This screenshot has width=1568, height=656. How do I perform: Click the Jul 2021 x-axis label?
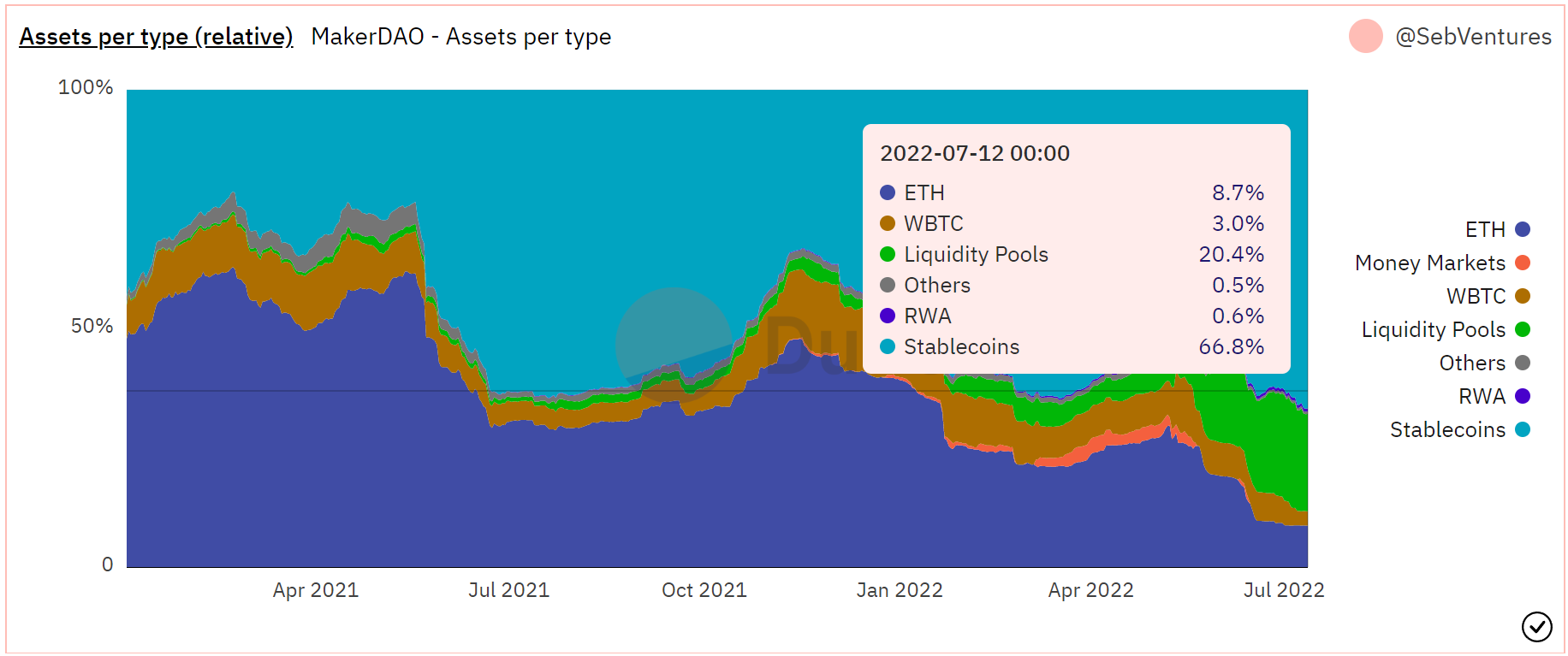508,590
